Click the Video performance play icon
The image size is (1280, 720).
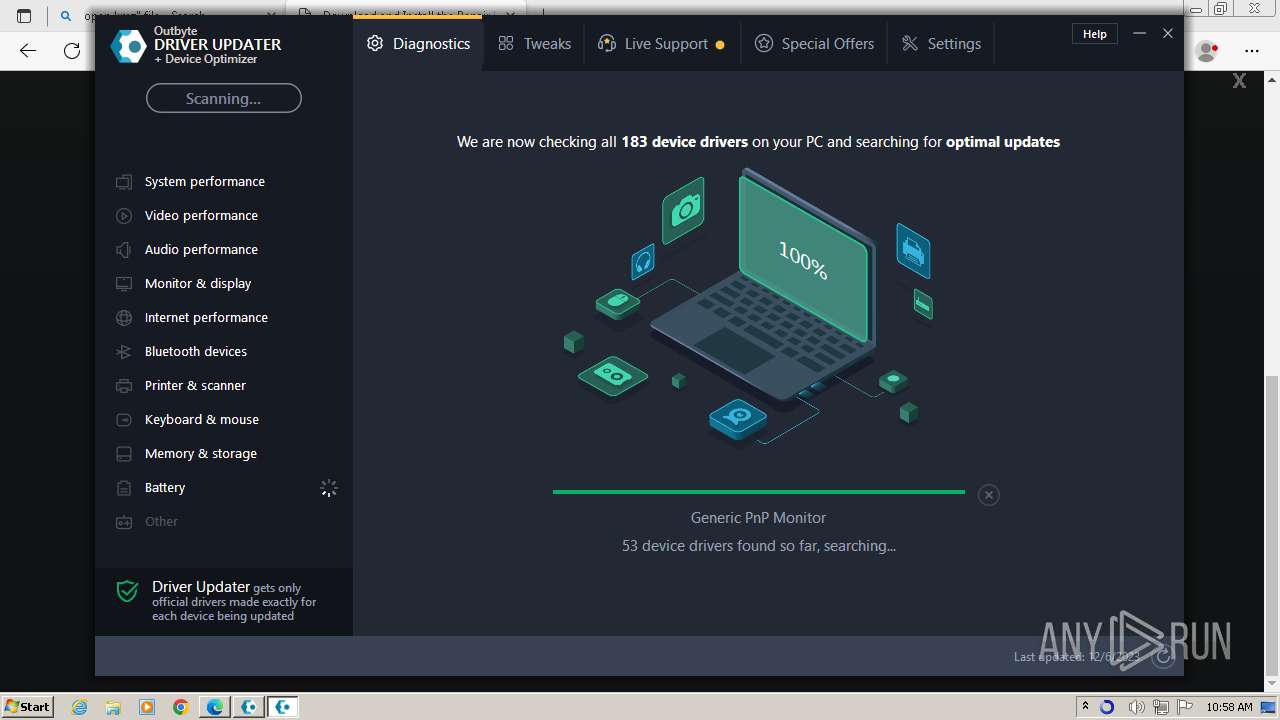coord(124,216)
